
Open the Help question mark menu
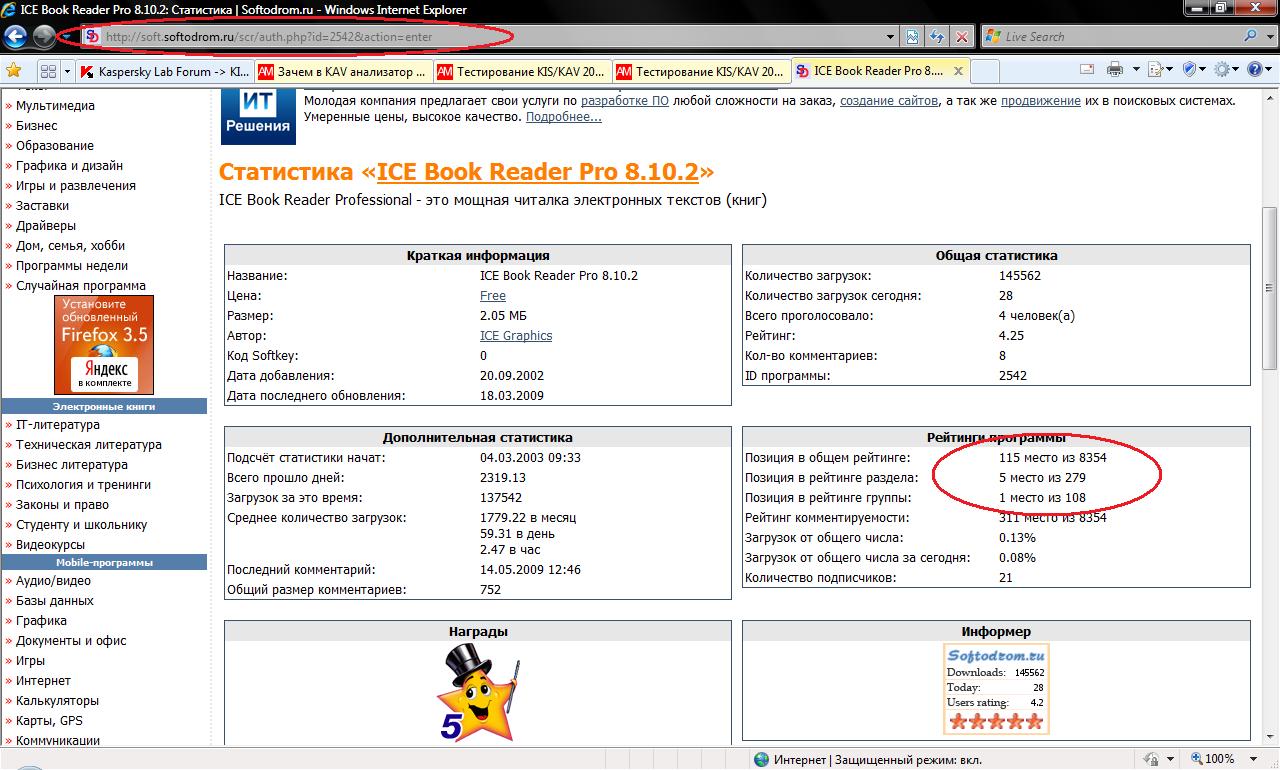click(1254, 70)
